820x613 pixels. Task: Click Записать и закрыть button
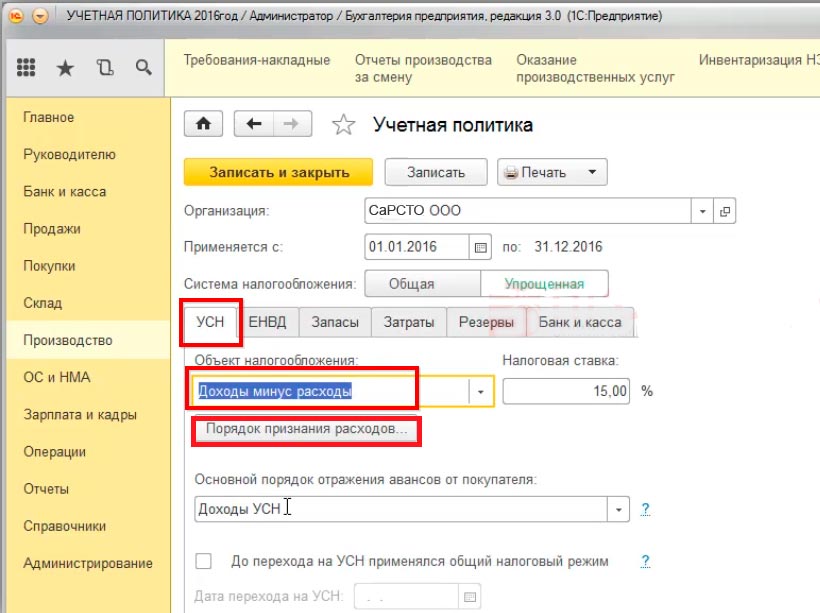pos(279,172)
